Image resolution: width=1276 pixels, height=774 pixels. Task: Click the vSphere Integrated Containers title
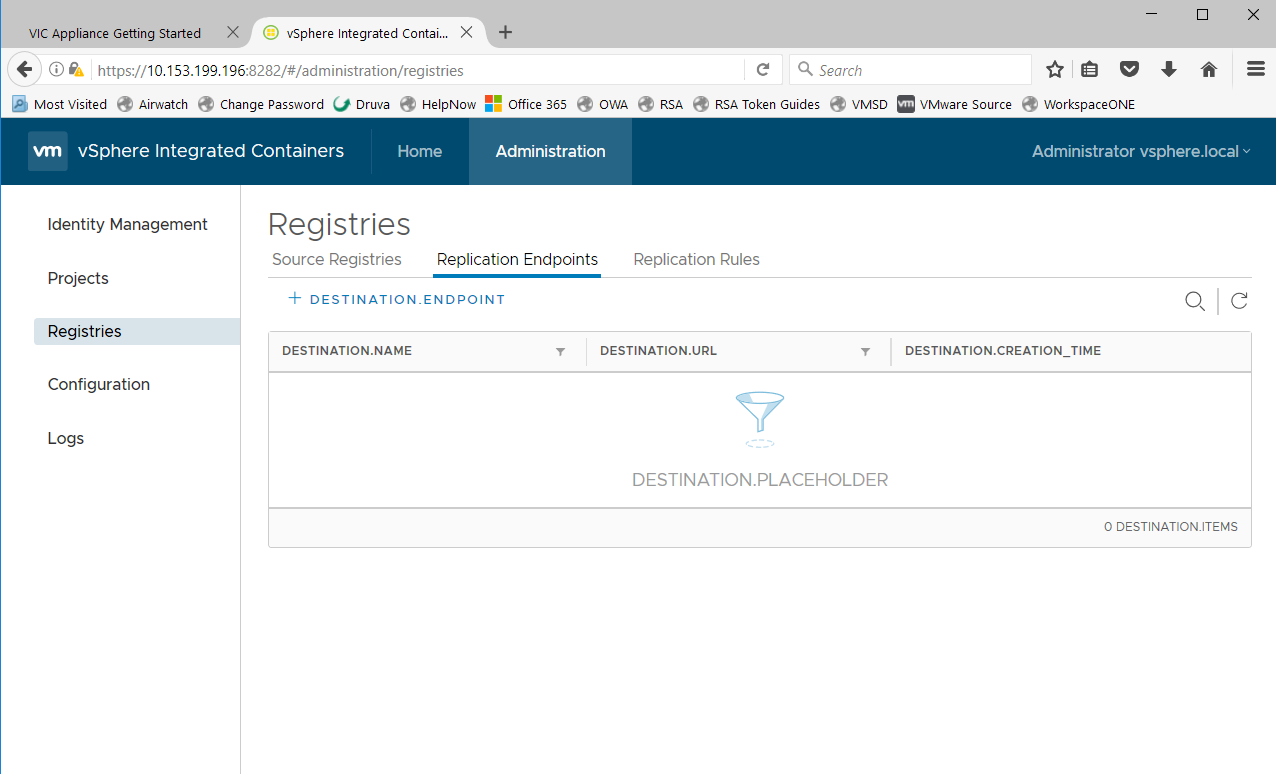point(211,151)
